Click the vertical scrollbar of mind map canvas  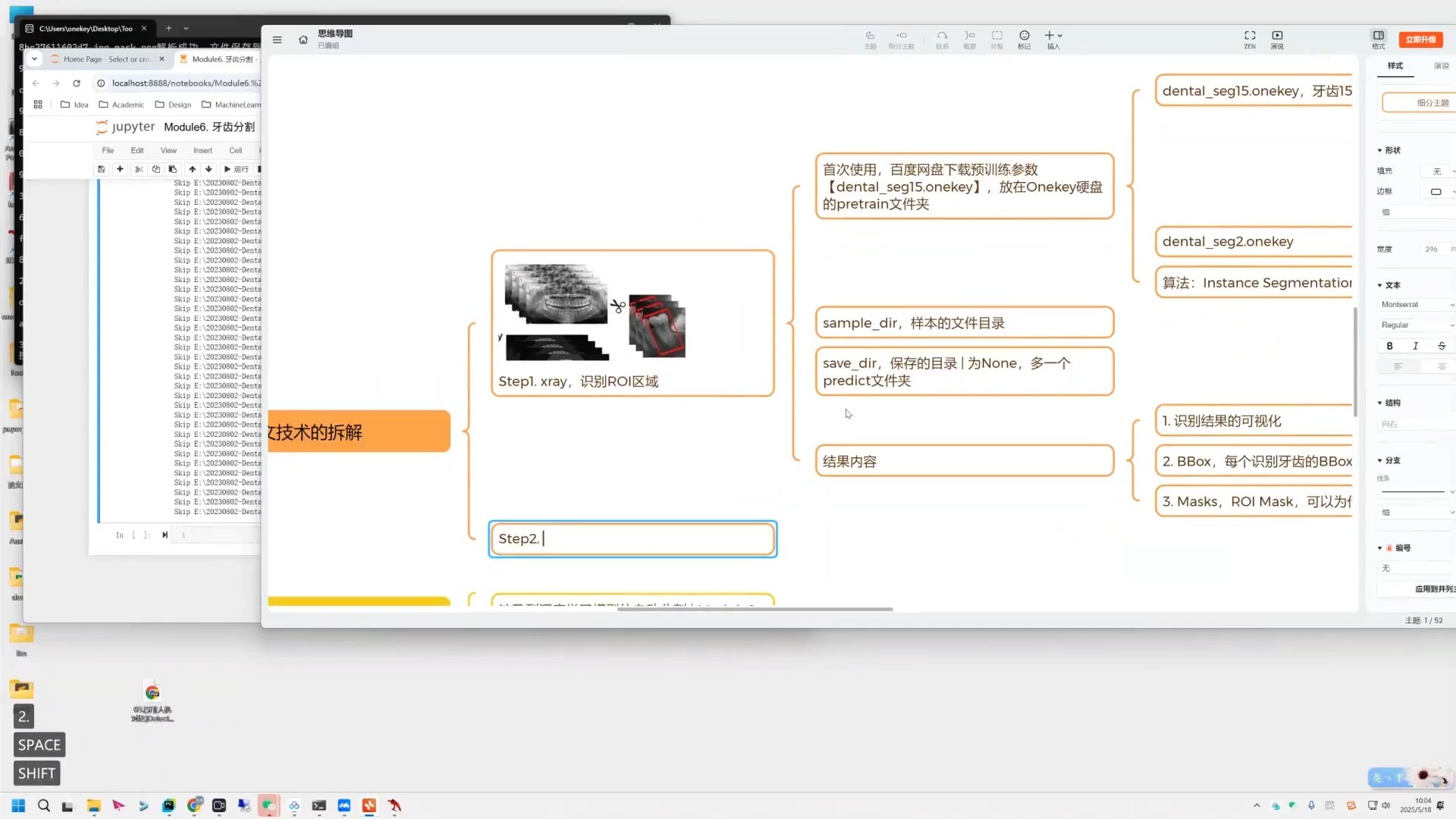(1355, 362)
